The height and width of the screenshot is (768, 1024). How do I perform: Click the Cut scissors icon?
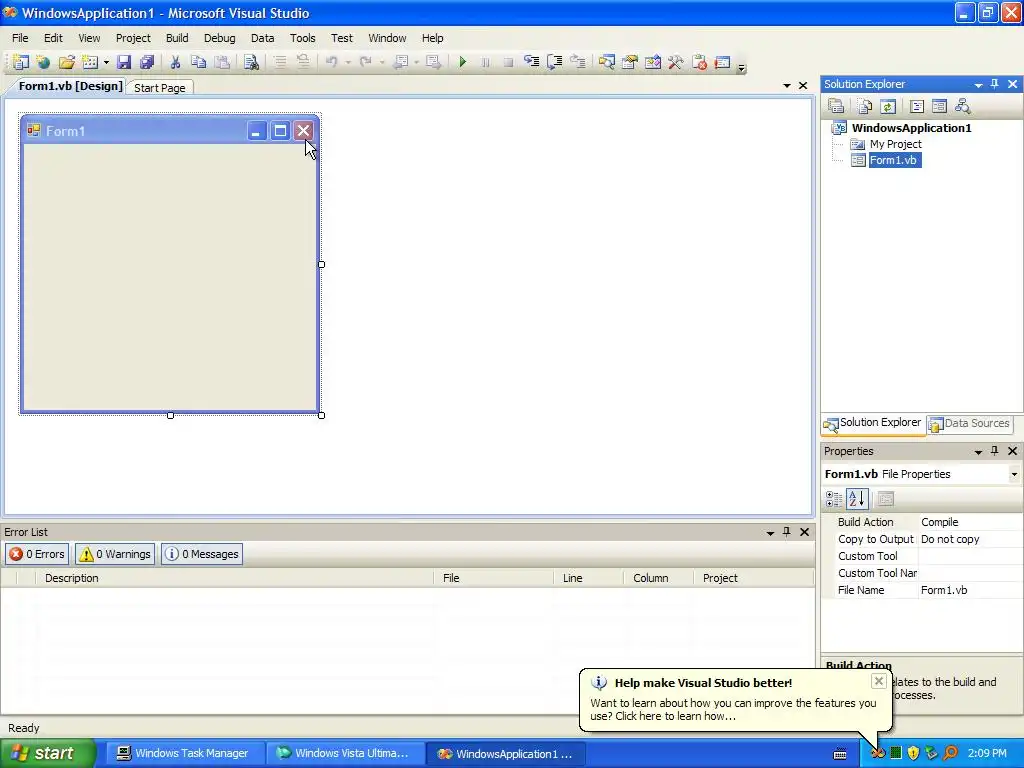coord(175,62)
